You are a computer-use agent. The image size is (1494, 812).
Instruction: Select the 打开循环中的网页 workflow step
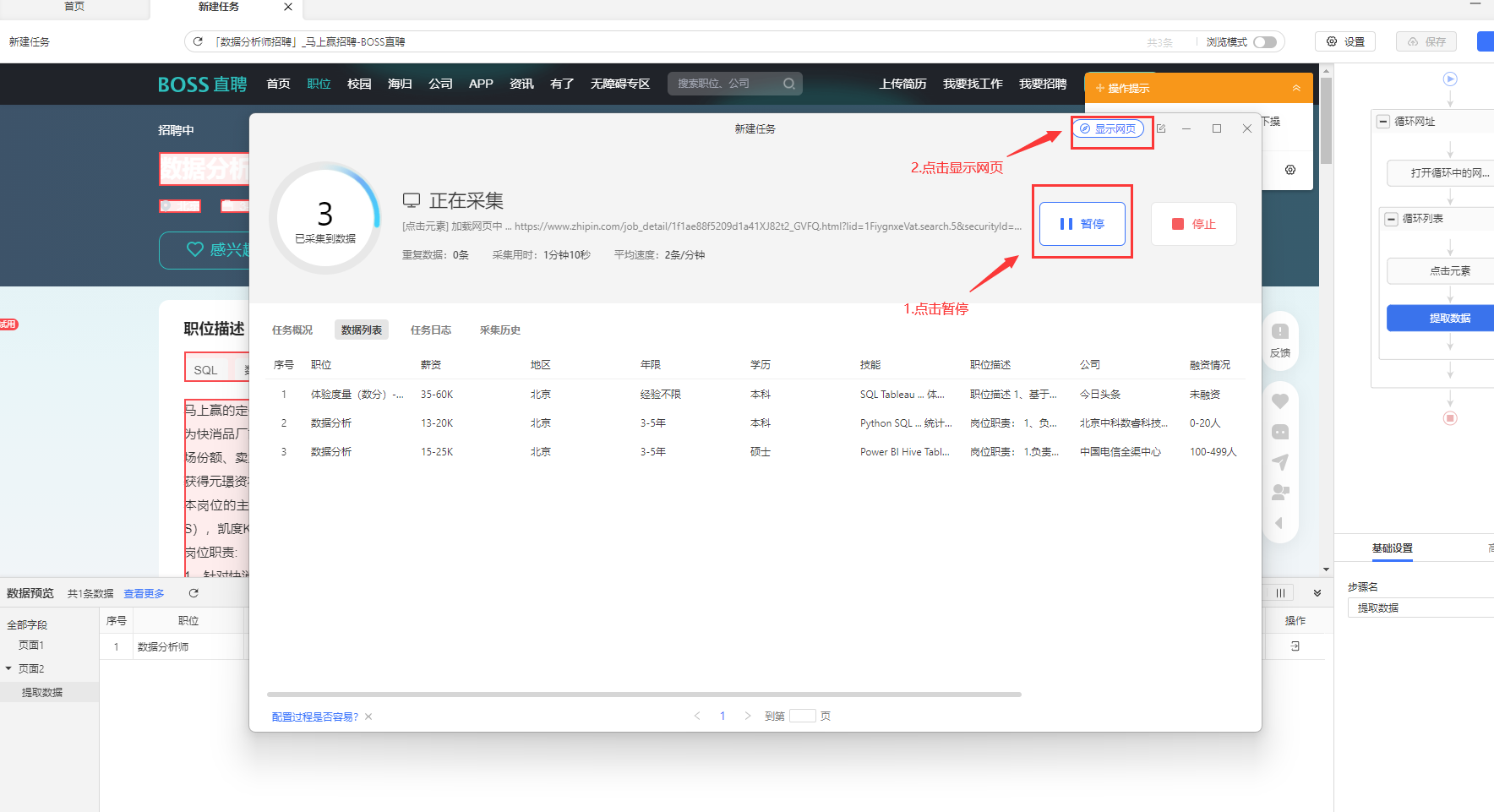click(x=1441, y=173)
